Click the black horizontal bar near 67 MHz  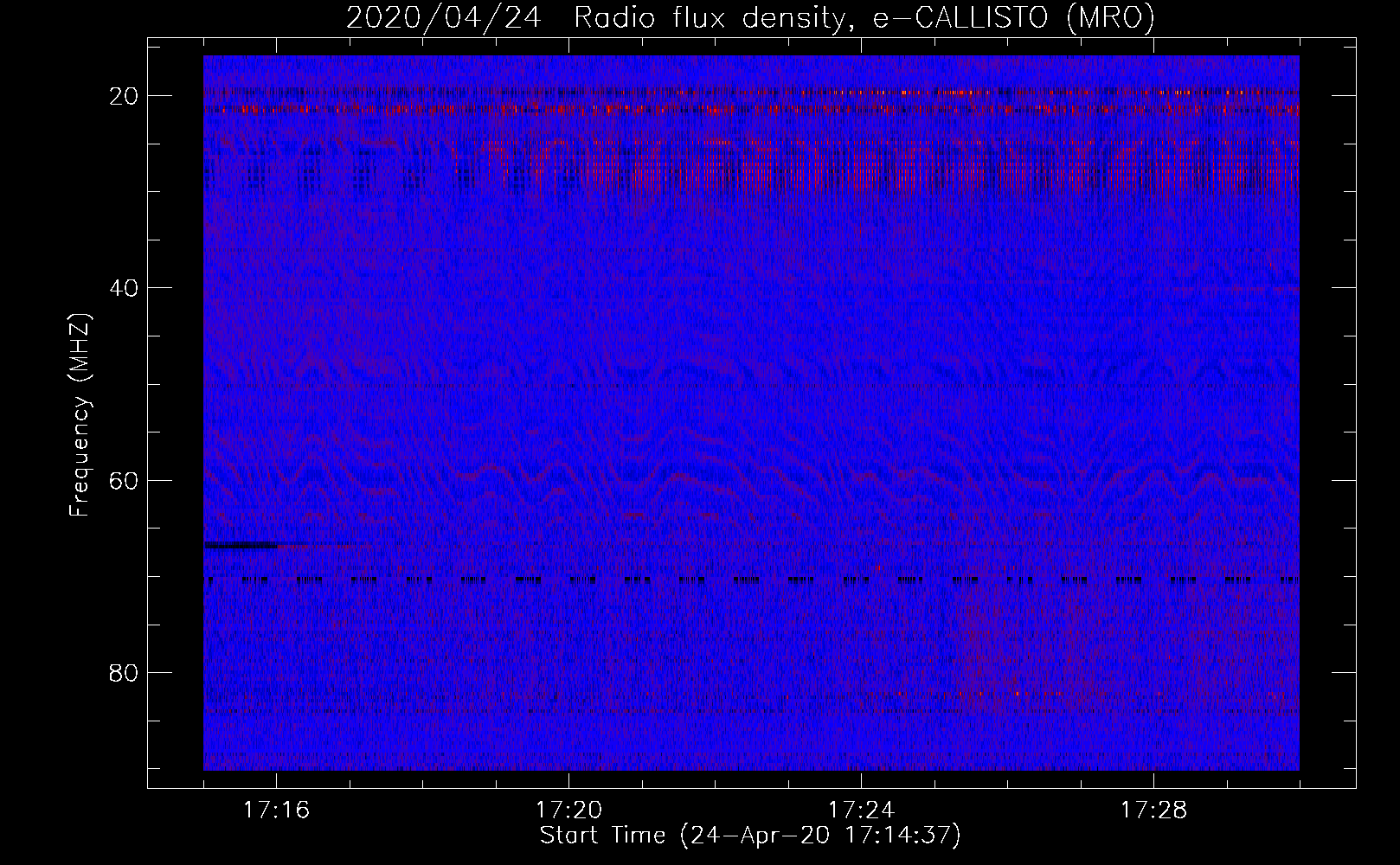point(241,545)
